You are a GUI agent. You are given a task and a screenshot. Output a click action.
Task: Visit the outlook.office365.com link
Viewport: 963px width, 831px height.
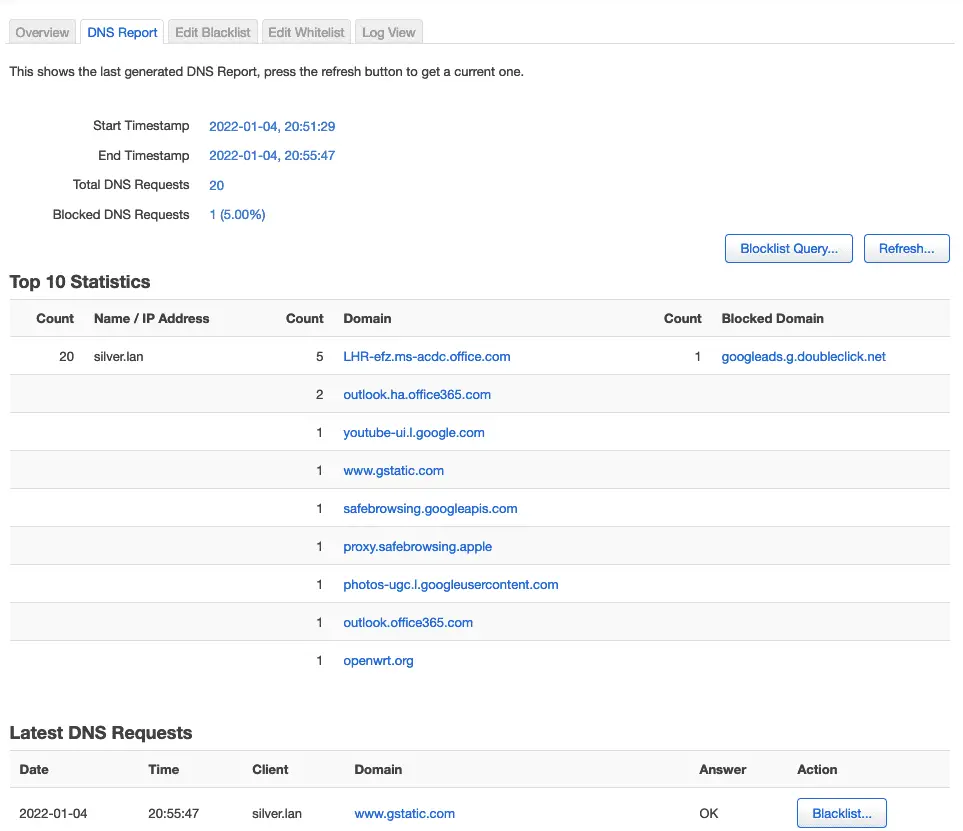408,623
